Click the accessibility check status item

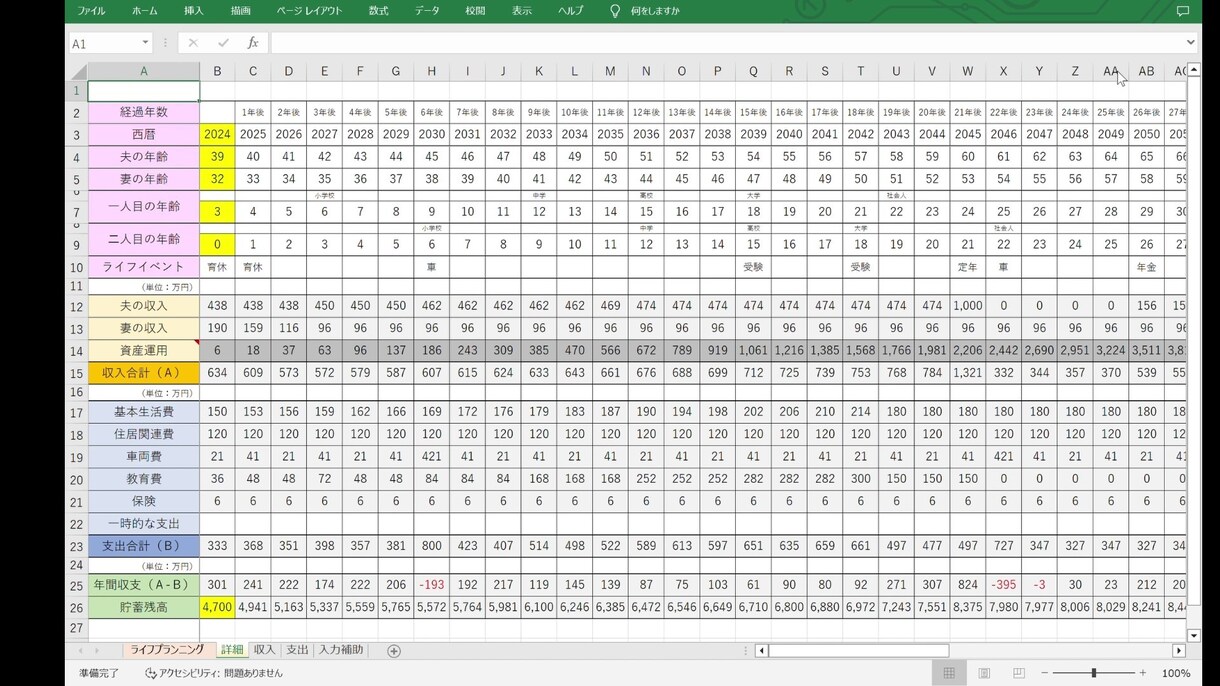pos(213,673)
